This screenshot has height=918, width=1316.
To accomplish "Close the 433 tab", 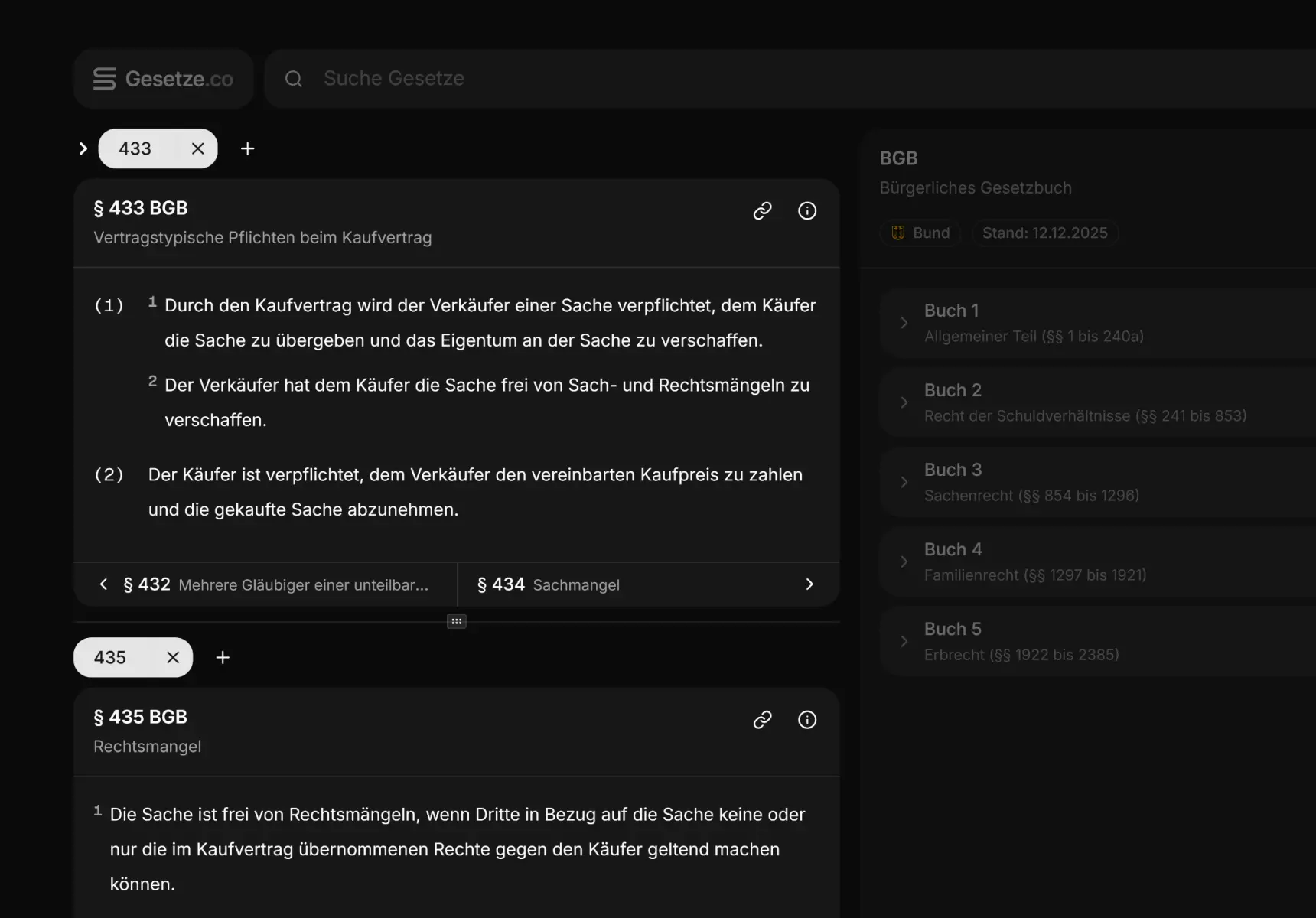I will [197, 148].
